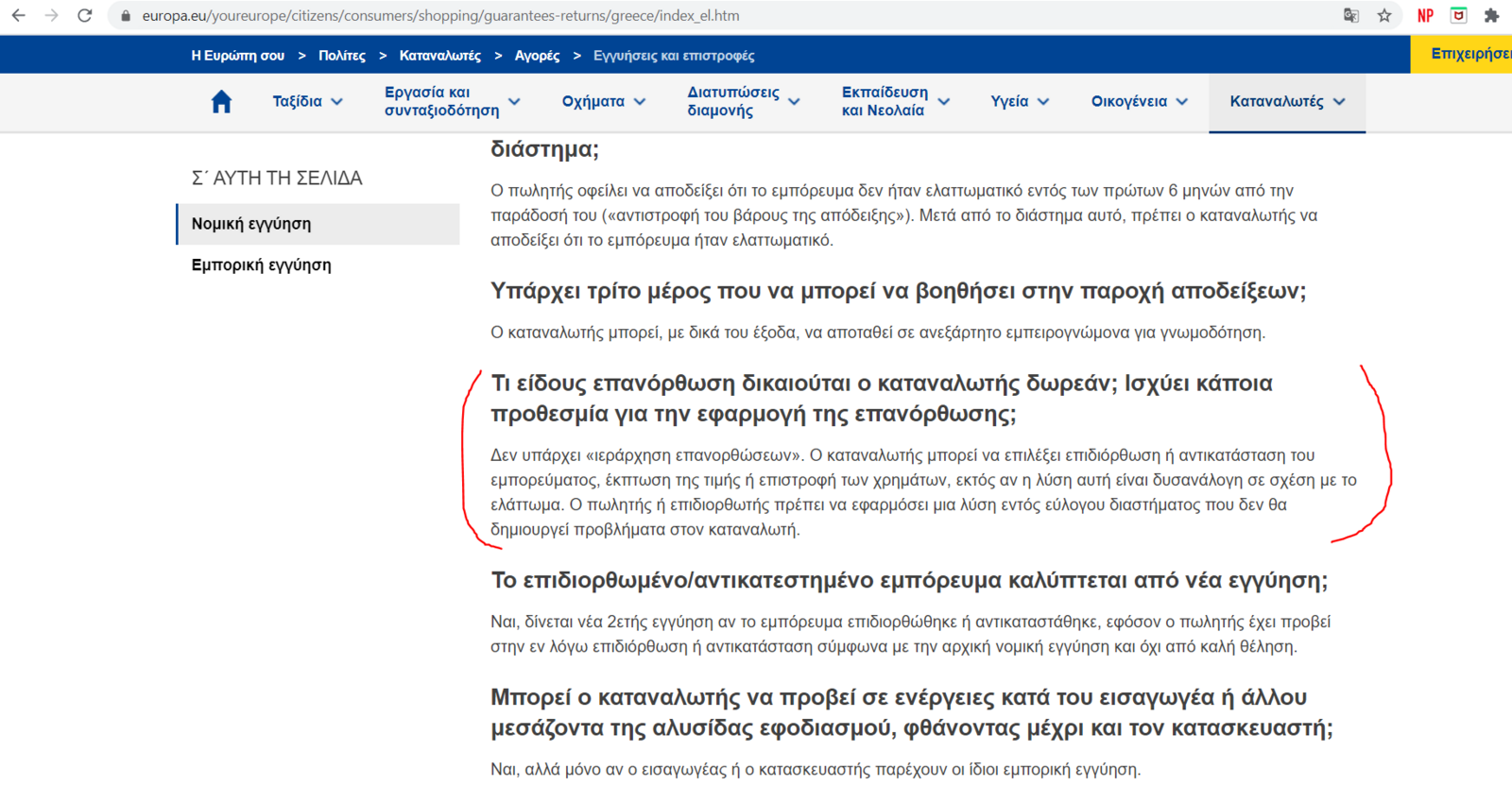Viewport: 1512px width, 803px height.
Task: Open breadcrumb link Η Ευρώπη σου
Action: pyautogui.click(x=237, y=56)
